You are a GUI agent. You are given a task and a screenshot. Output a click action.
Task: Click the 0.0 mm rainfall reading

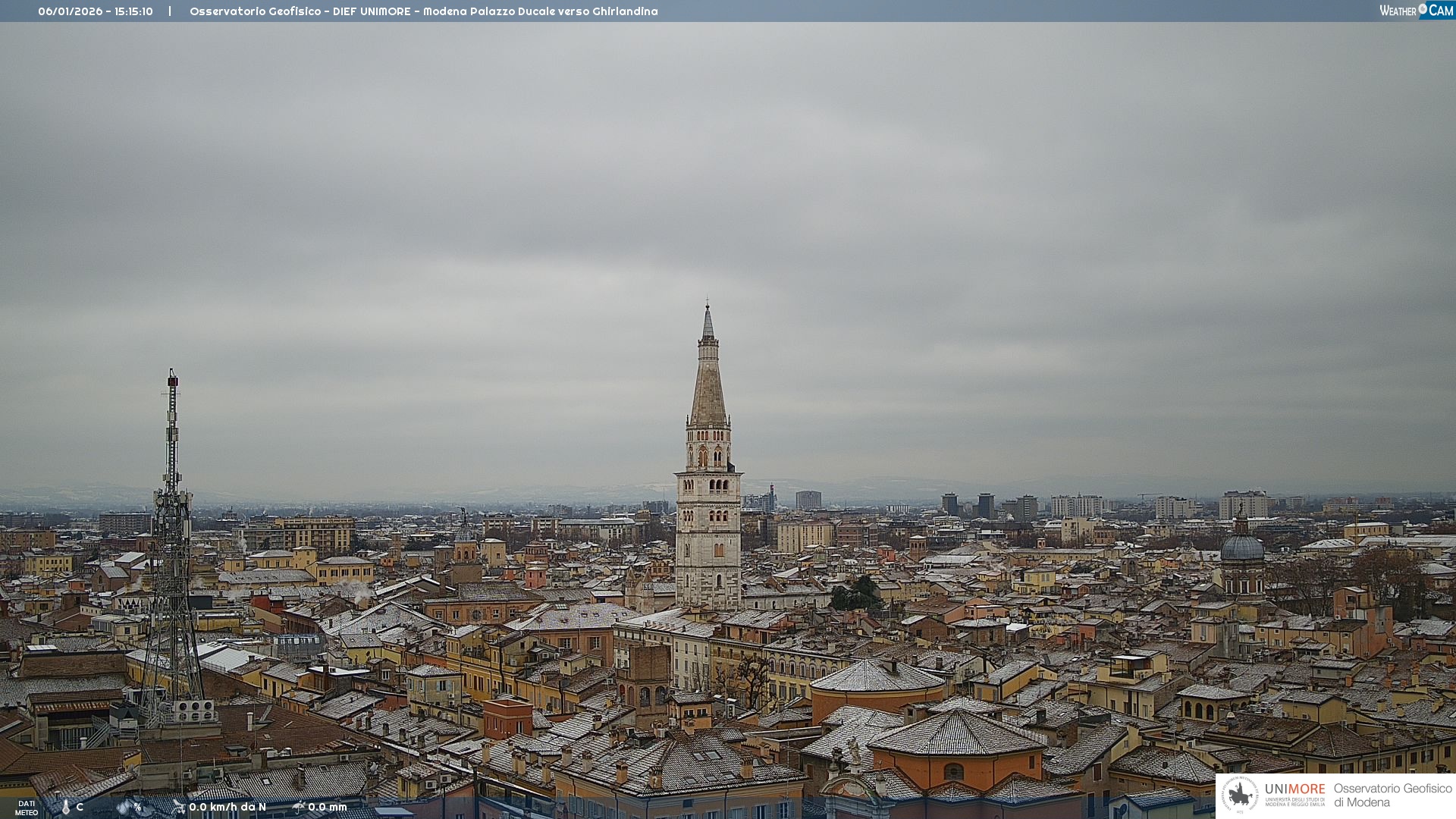pos(328,807)
